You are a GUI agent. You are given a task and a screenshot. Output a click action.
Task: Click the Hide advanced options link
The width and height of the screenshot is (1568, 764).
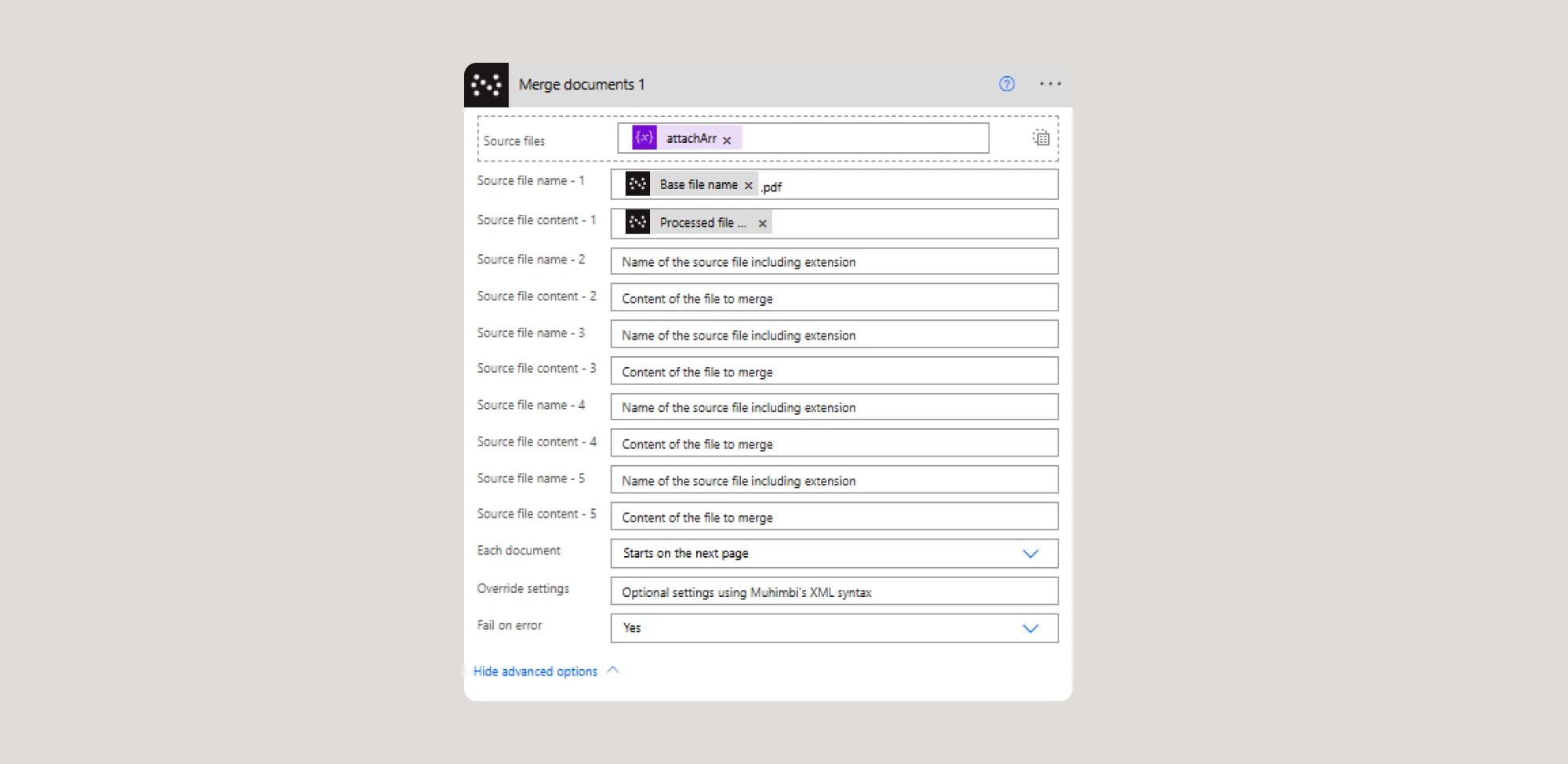point(535,671)
